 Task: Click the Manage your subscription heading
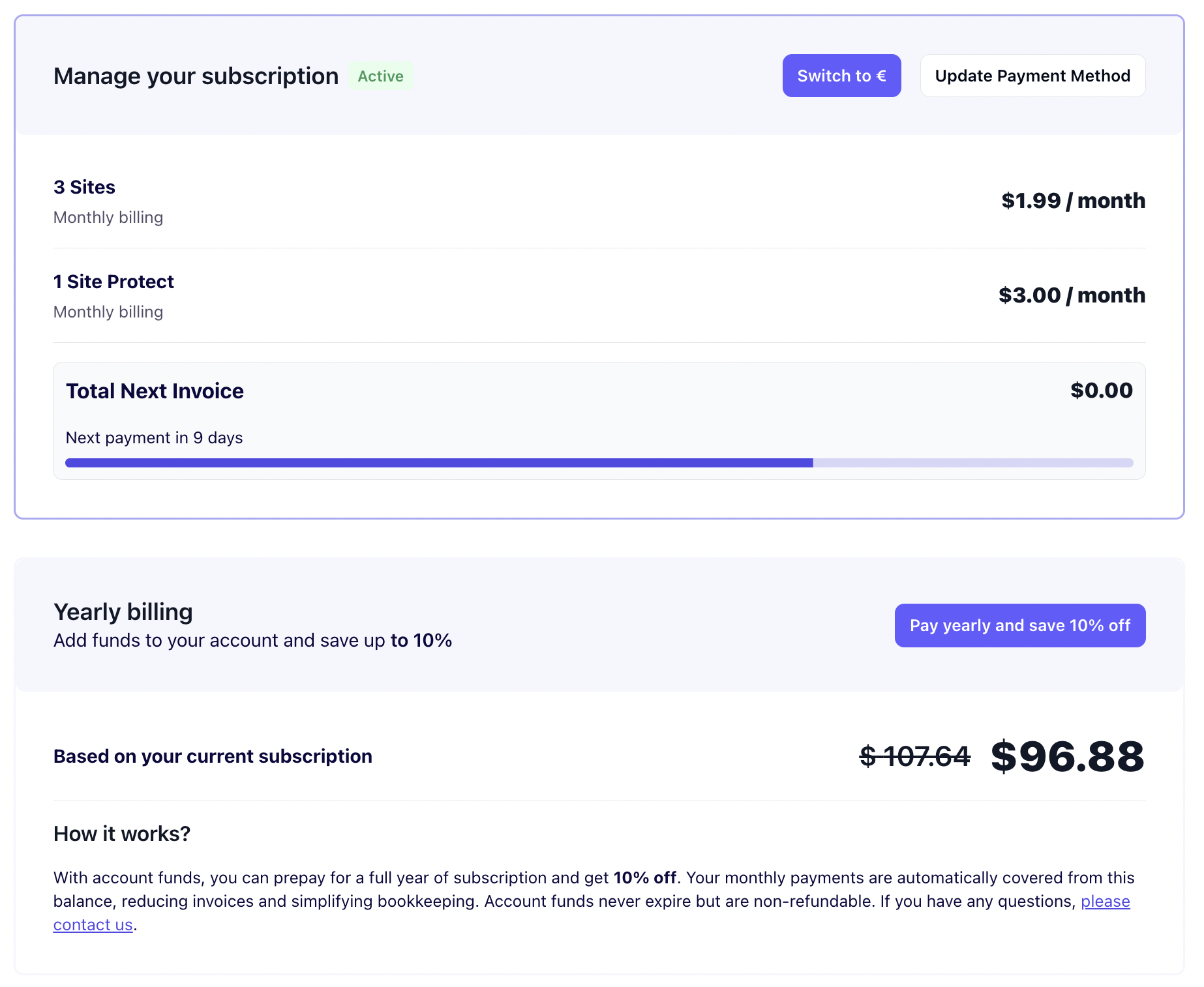[196, 76]
